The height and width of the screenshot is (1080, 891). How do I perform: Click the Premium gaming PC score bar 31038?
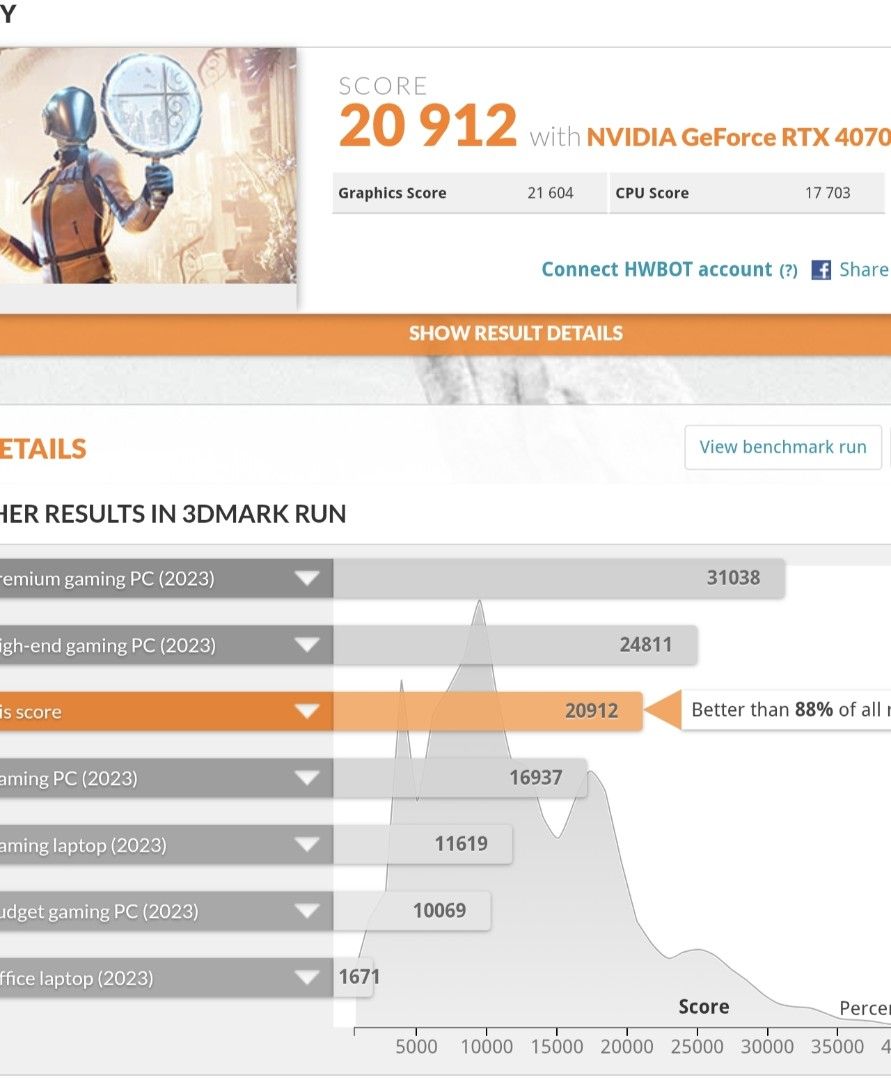coord(559,578)
